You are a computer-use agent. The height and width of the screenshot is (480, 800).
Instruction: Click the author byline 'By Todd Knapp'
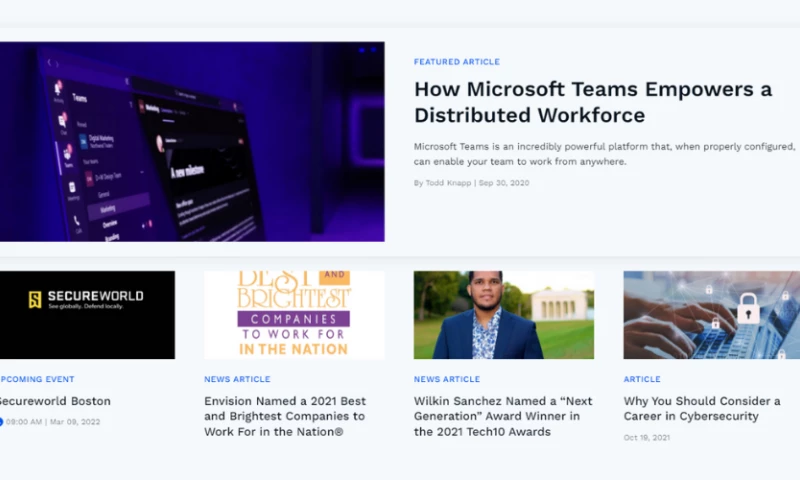(442, 183)
